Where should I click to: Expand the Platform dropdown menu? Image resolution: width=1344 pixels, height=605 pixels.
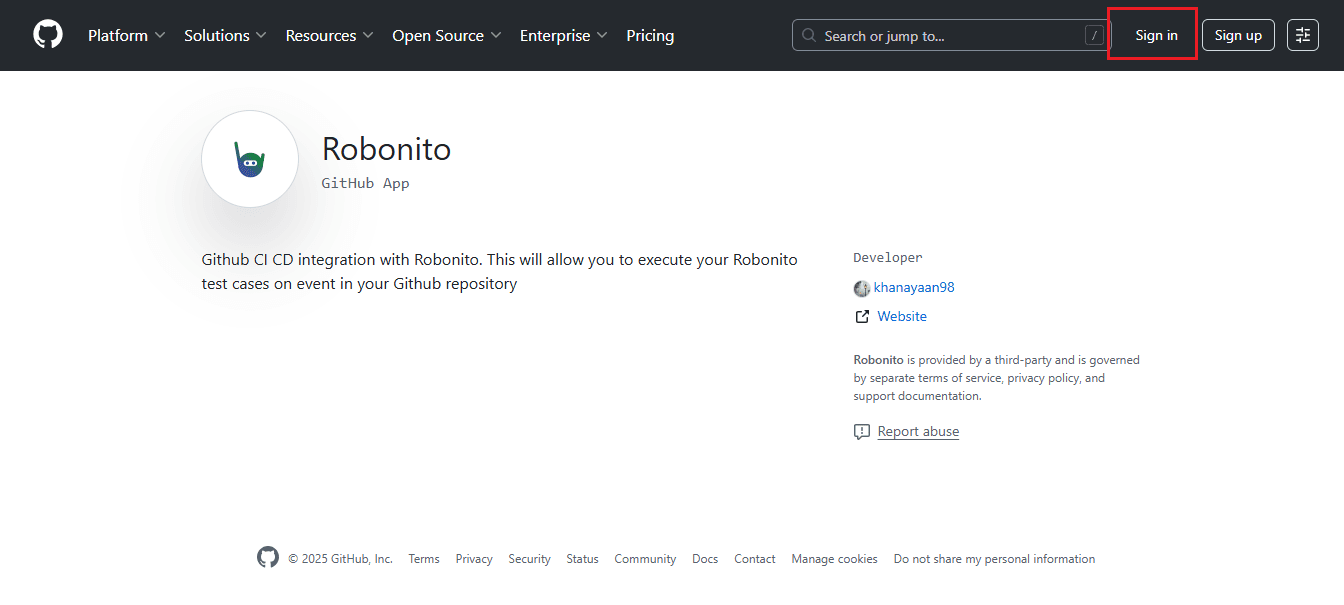point(127,36)
